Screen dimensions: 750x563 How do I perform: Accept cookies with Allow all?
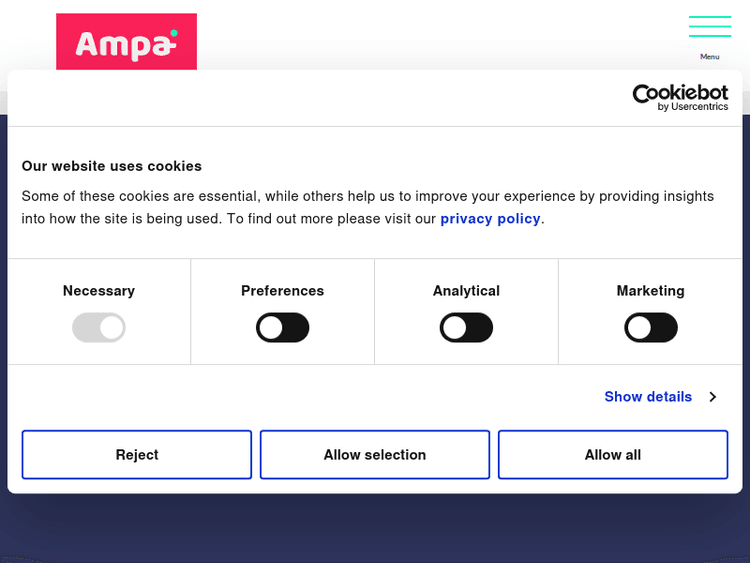click(613, 455)
